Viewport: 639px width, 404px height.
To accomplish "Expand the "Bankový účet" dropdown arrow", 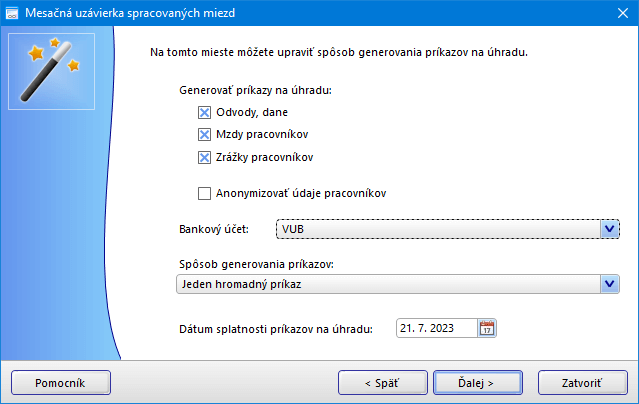I will point(609,229).
